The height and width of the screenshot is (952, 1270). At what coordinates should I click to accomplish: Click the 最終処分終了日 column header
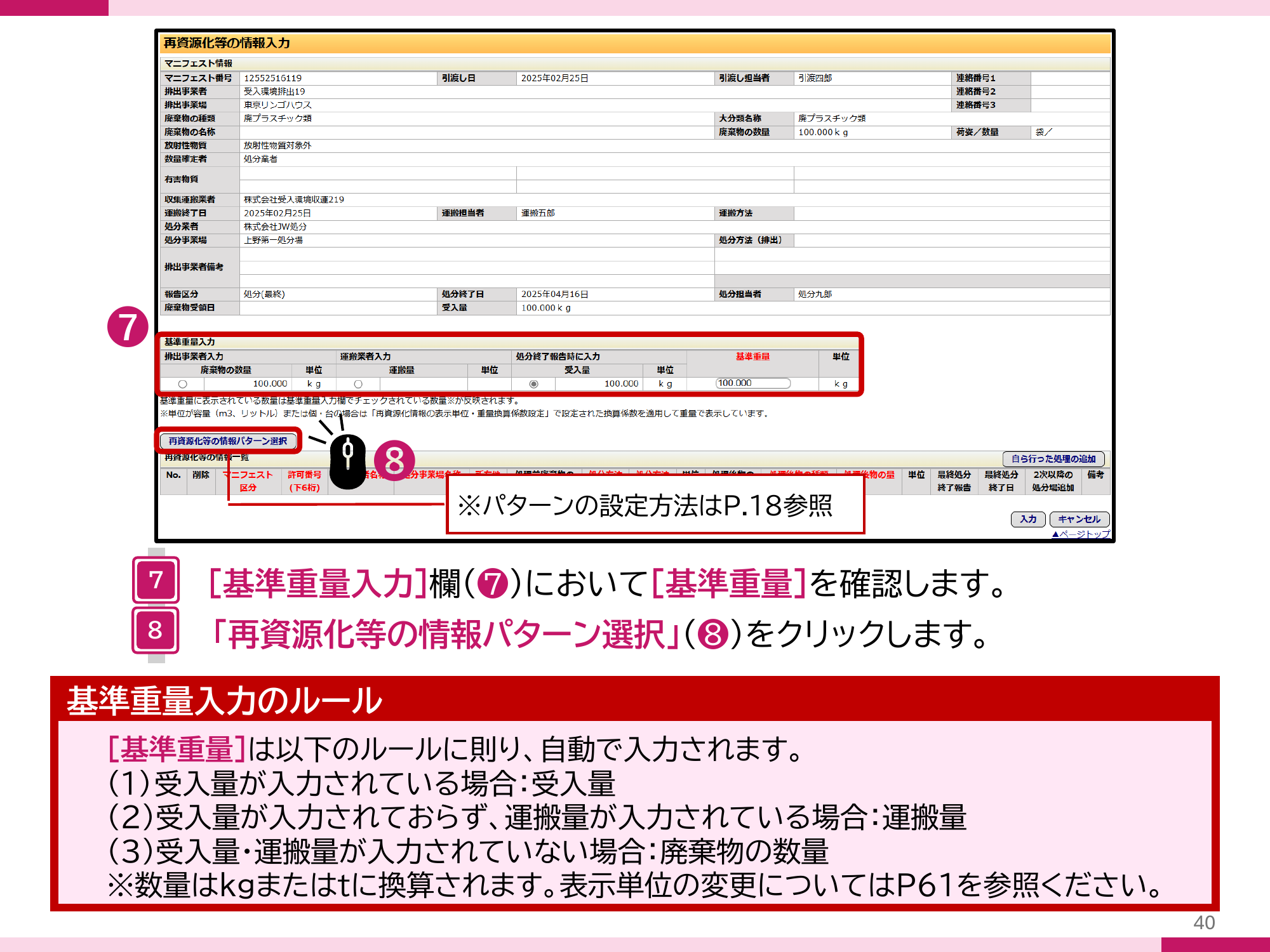coord(1001,481)
